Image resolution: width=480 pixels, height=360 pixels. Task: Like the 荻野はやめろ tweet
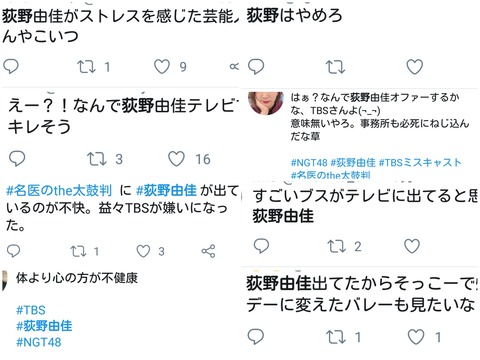[414, 67]
